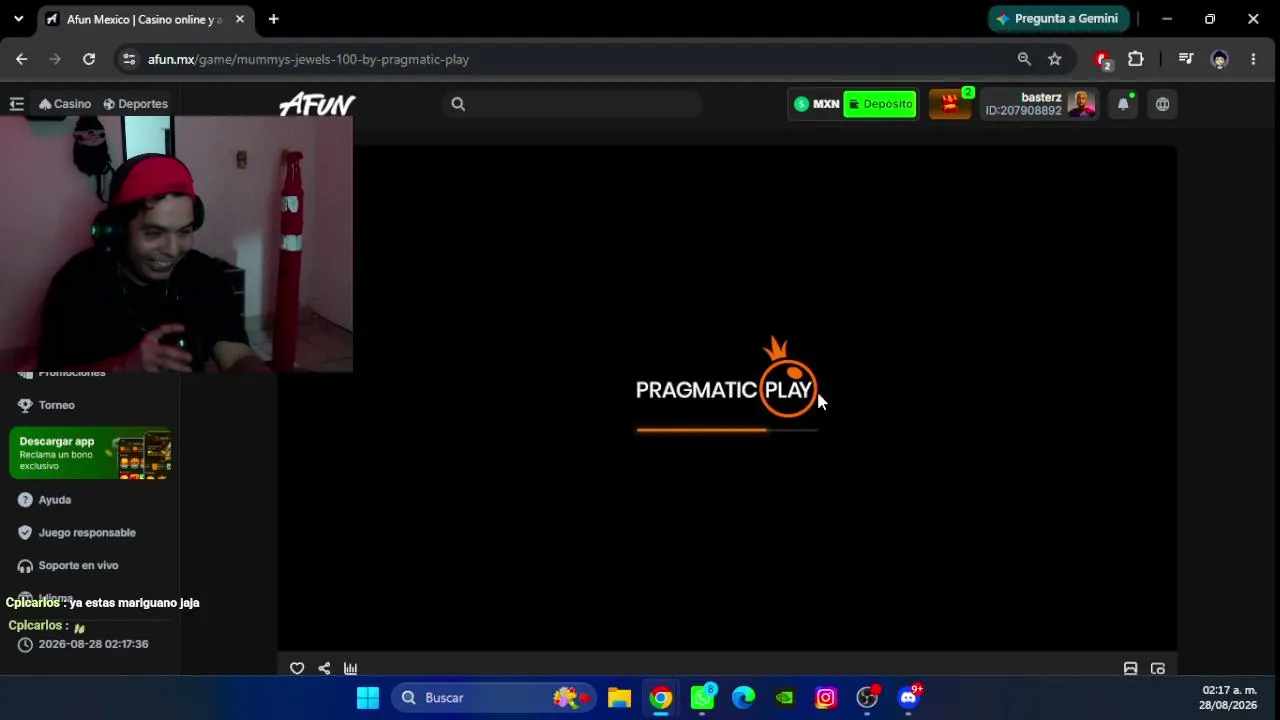Add the game to favorites with heart icon
This screenshot has width=1280, height=720.
tap(297, 668)
